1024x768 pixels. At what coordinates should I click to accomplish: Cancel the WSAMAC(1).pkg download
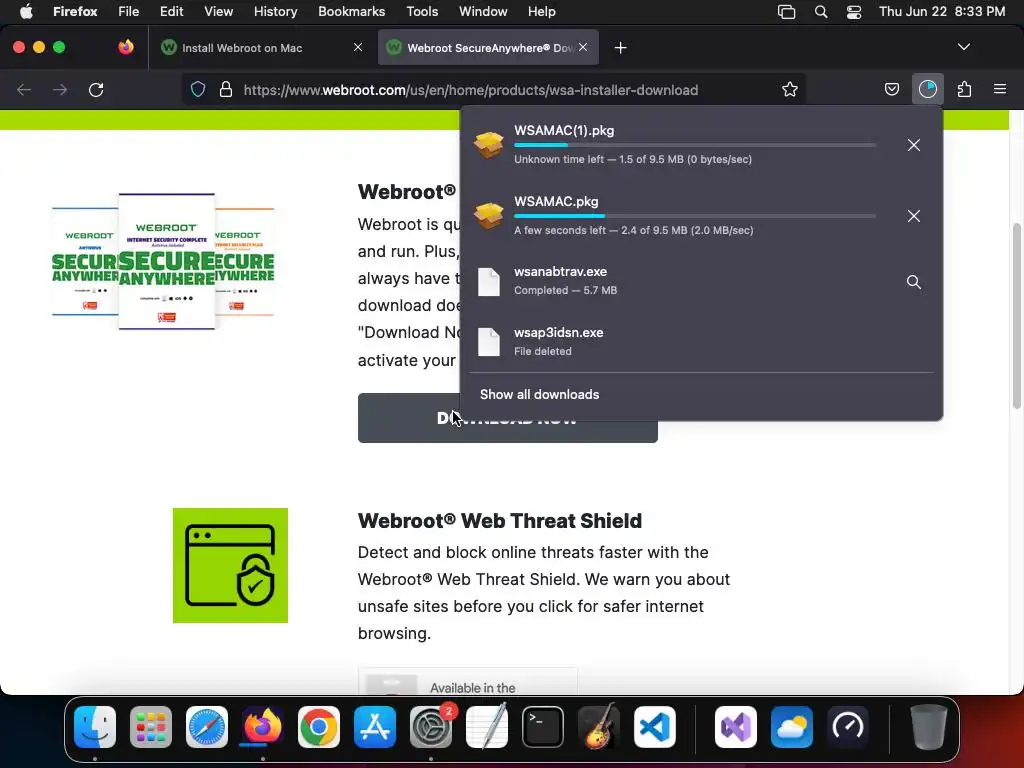(914, 145)
